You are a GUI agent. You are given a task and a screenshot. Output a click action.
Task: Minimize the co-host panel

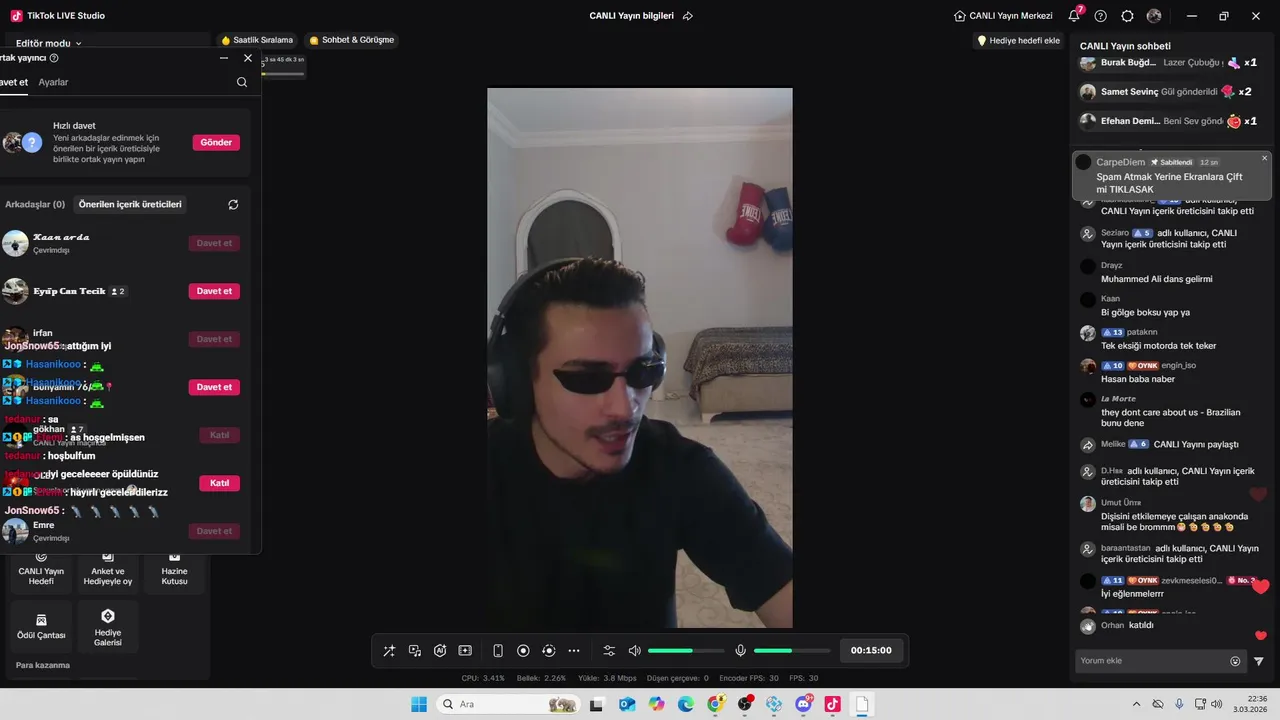(224, 58)
